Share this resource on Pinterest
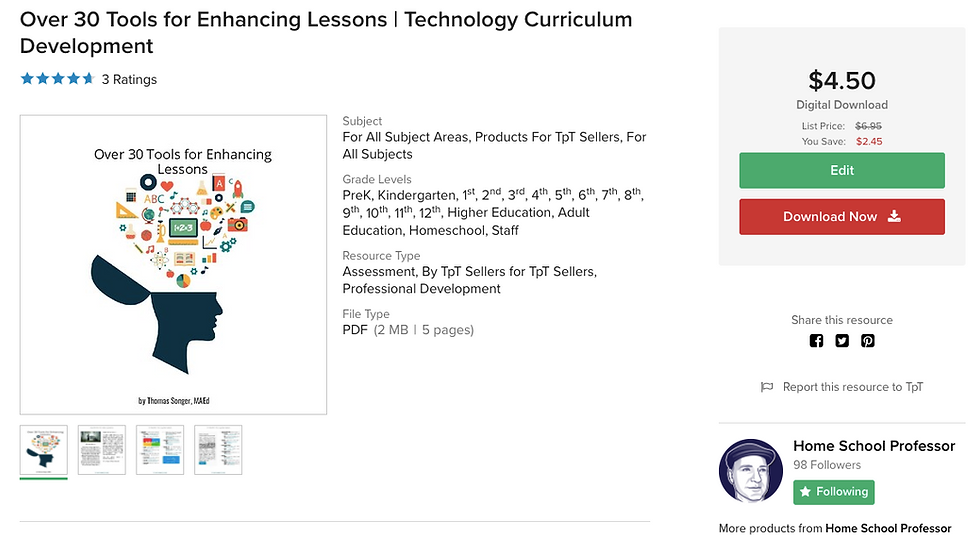Screen dimensions: 980x539 868,341
